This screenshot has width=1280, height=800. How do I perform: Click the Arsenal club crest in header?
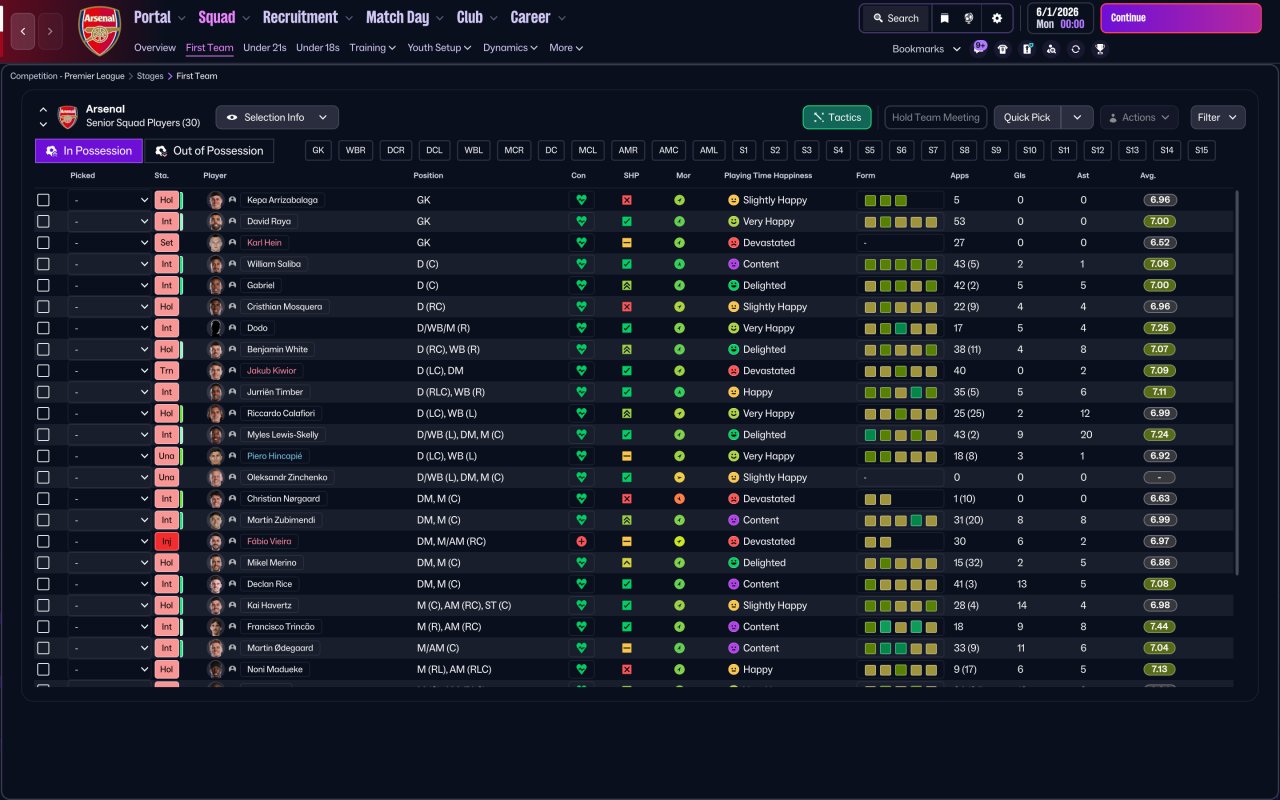coord(99,31)
